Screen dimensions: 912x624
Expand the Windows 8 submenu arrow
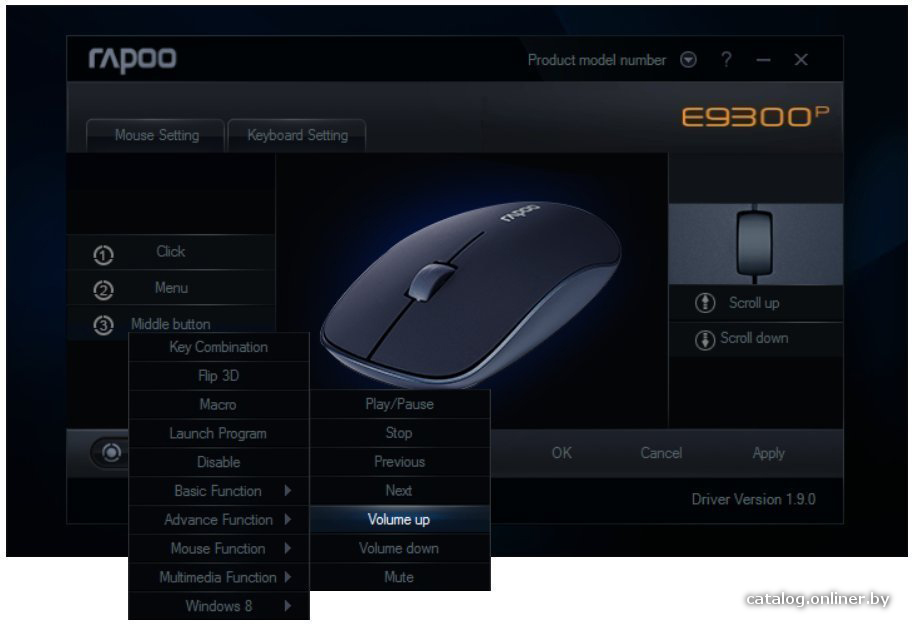[x=287, y=606]
